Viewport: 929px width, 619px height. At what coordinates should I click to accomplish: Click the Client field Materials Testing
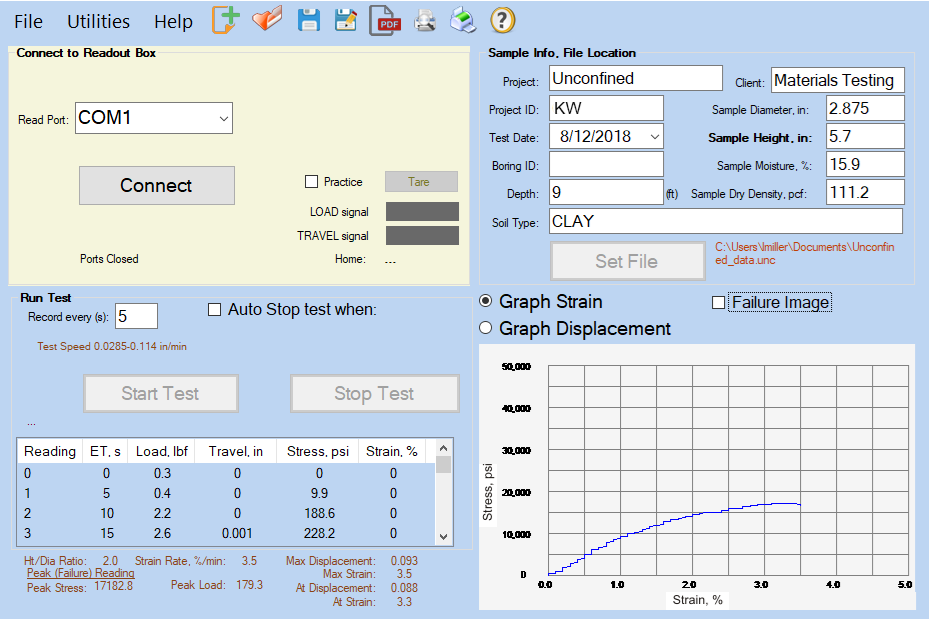tap(838, 80)
